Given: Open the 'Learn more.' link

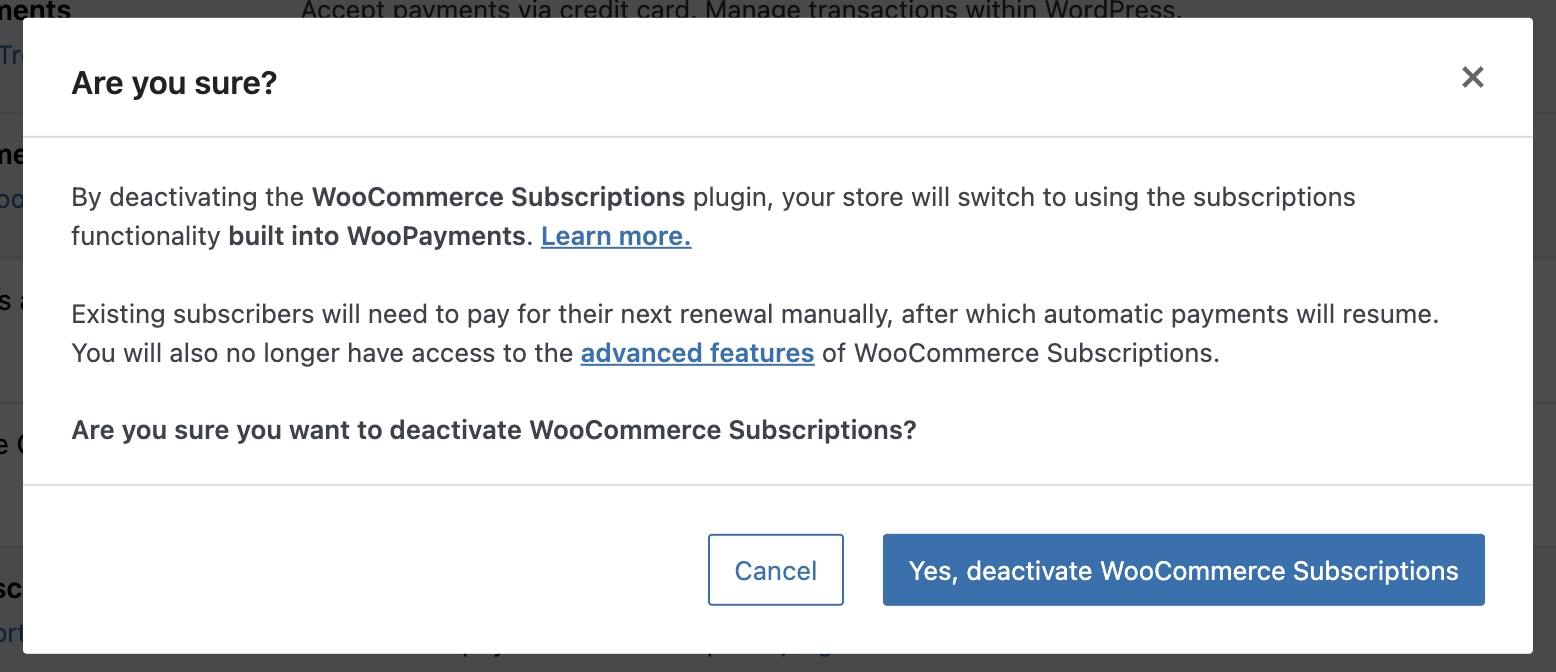Looking at the screenshot, I should 616,237.
